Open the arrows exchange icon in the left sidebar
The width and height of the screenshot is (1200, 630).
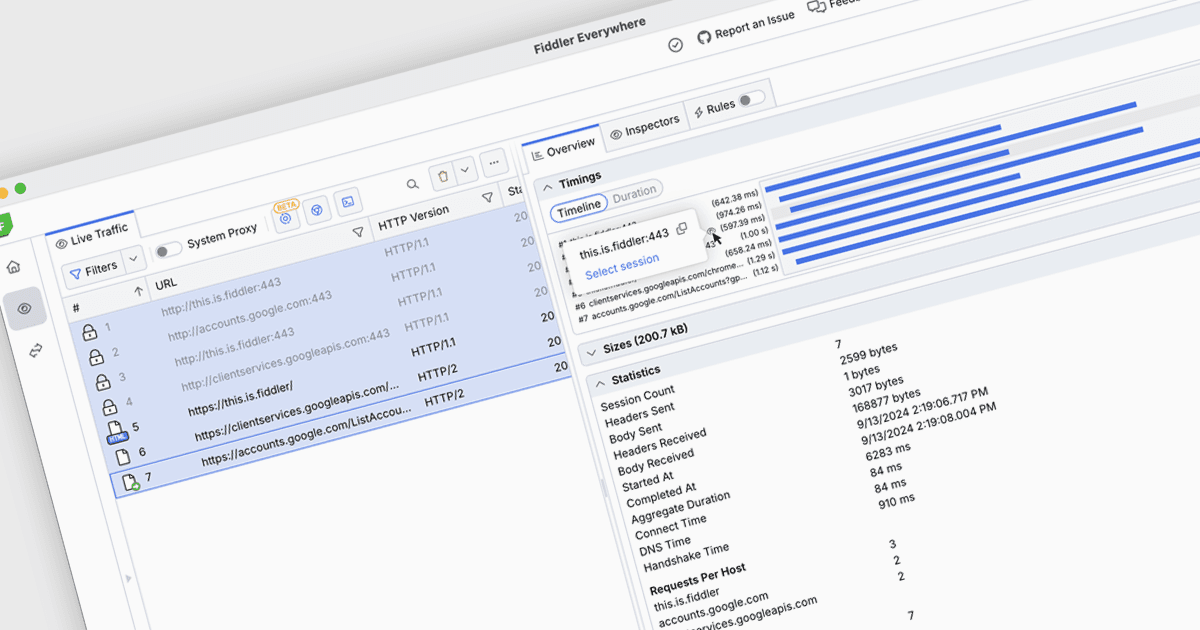click(36, 350)
